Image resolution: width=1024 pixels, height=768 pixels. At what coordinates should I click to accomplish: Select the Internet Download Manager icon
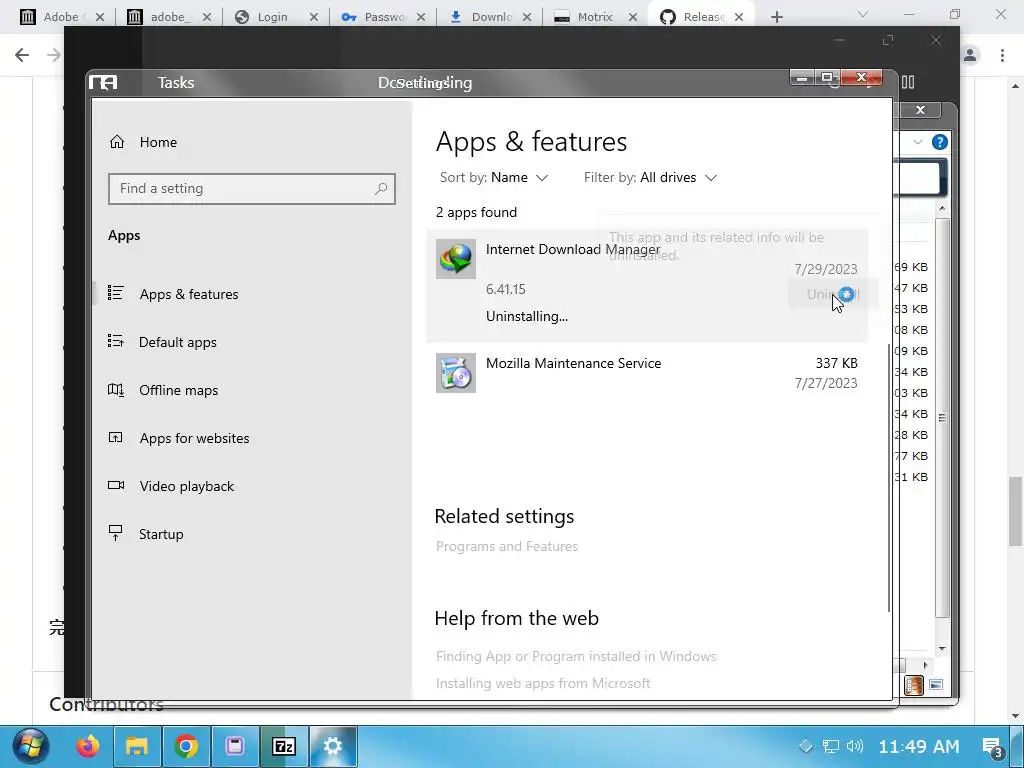456,259
